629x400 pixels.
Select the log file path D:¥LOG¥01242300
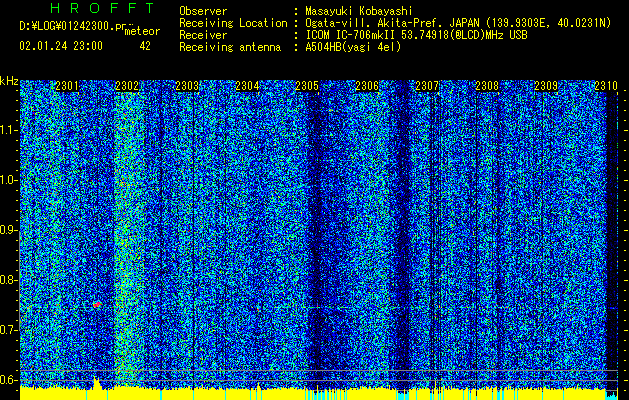[72, 26]
